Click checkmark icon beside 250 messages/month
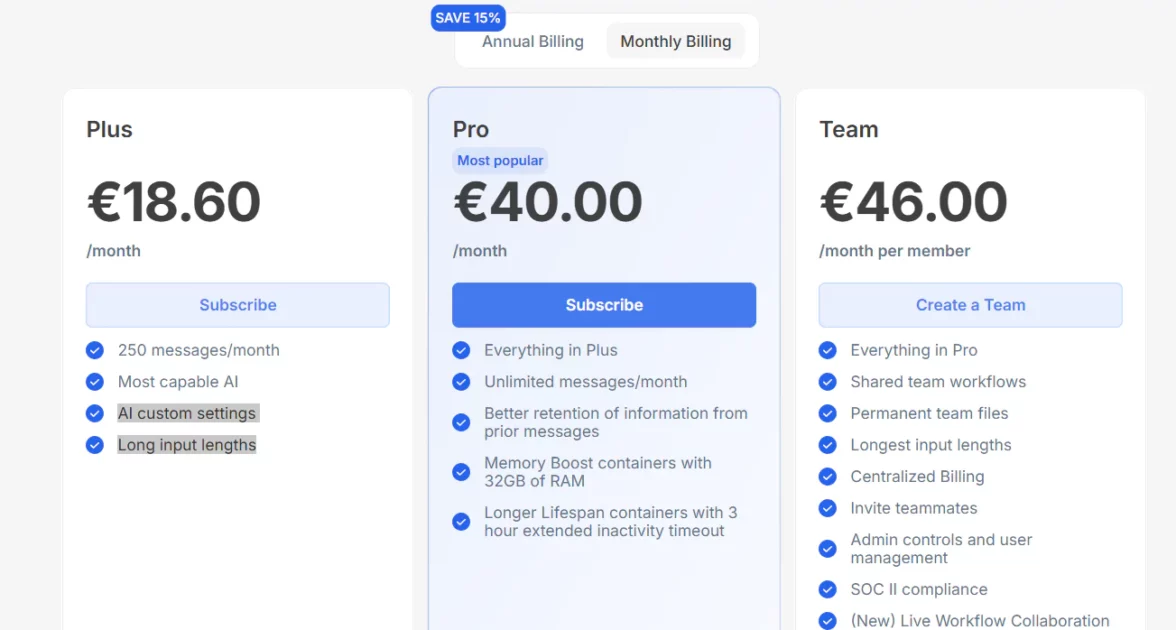Screen dimensions: 1176x630 95,350
